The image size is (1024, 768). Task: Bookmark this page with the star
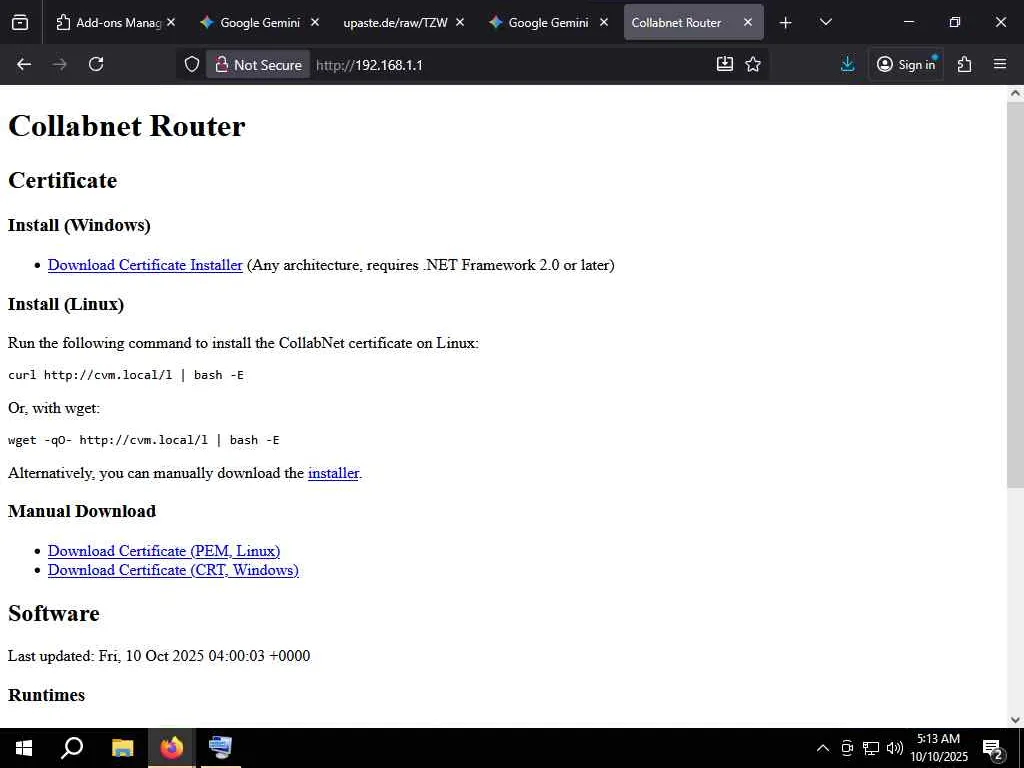[753, 64]
